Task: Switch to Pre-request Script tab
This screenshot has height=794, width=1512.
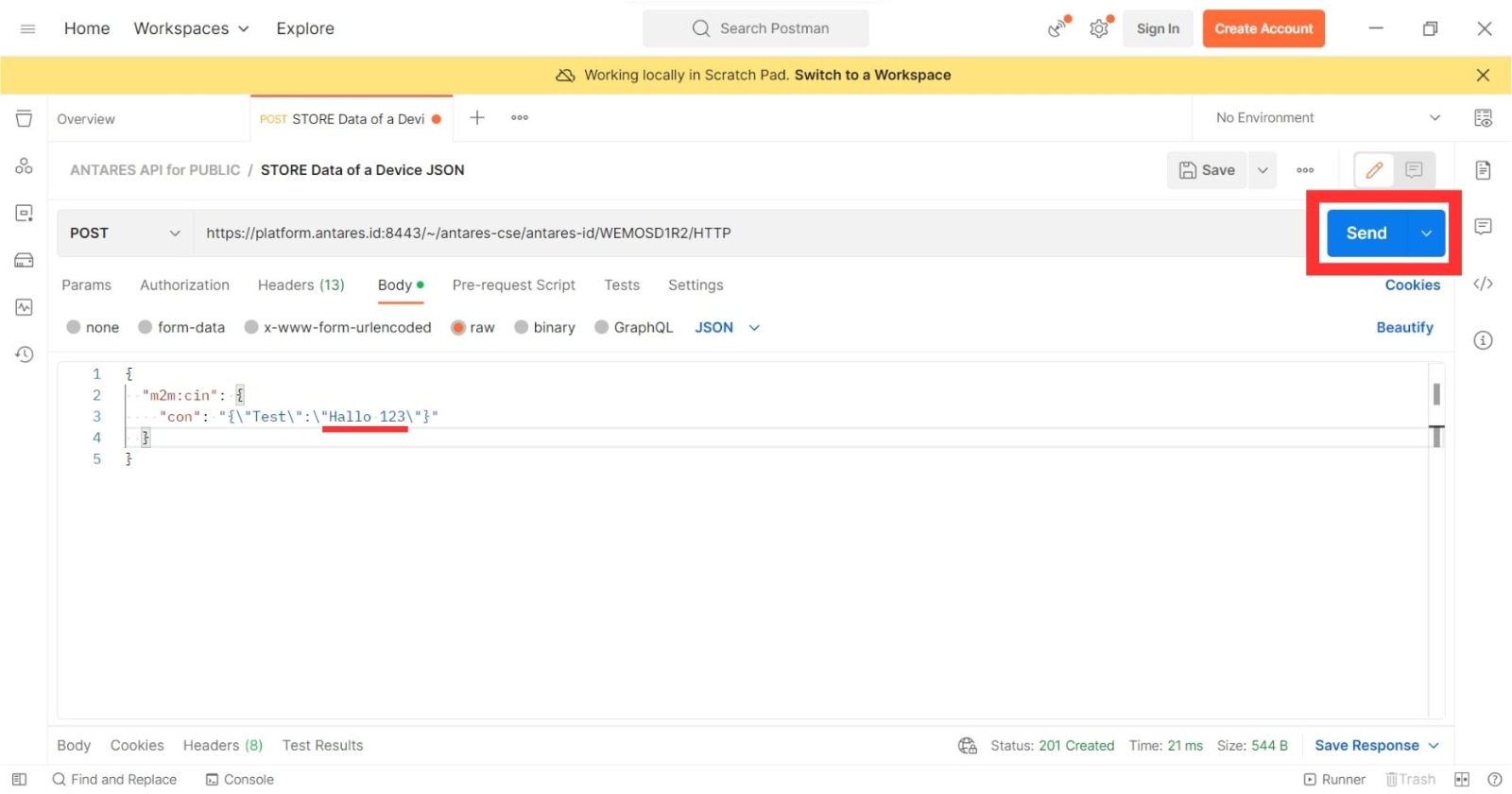Action: [513, 285]
